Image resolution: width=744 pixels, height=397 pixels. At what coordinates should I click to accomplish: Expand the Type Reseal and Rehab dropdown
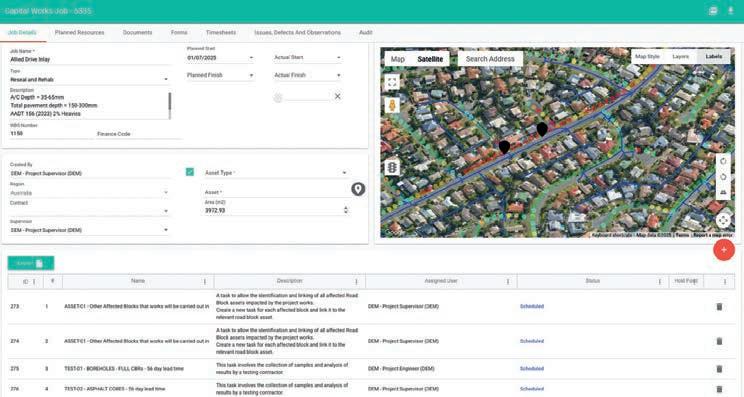(89, 79)
